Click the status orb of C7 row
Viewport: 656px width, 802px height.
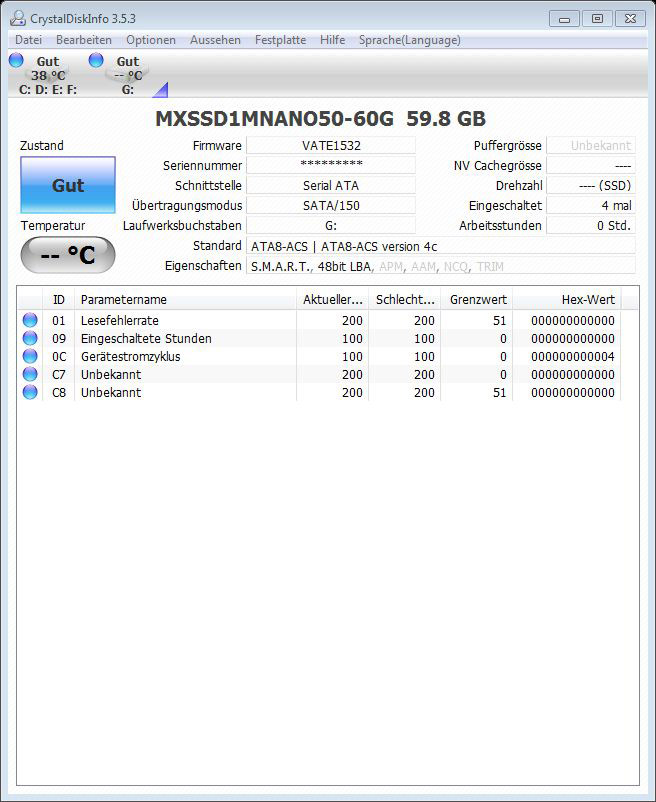(30, 374)
